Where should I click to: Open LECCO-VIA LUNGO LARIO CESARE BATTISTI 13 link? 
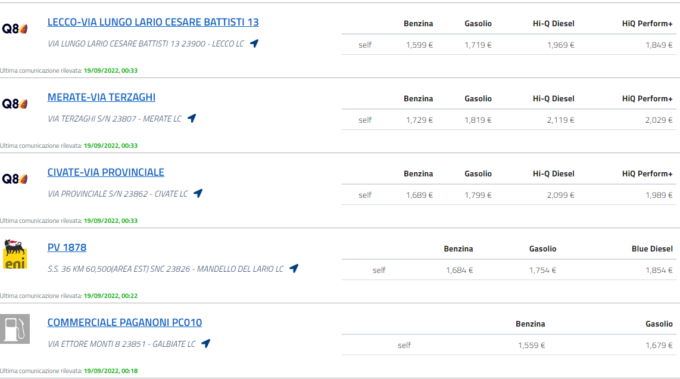click(x=153, y=22)
